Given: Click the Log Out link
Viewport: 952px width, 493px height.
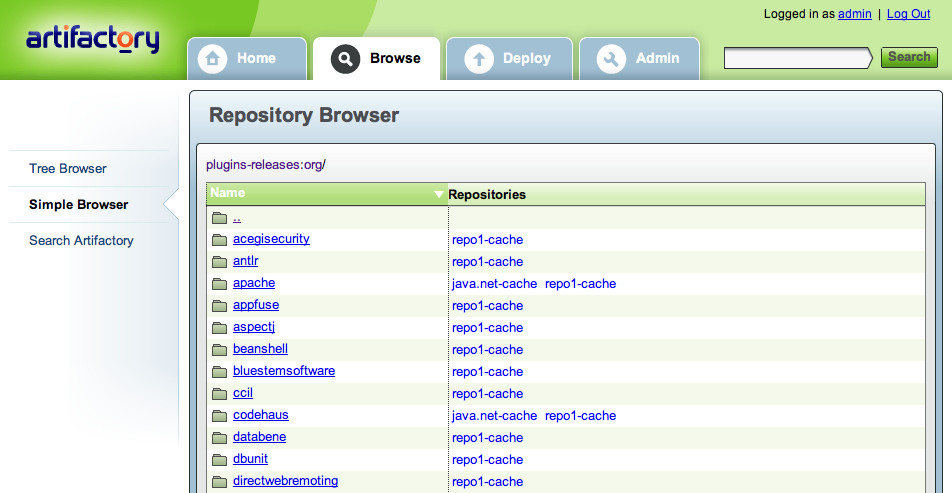Looking at the screenshot, I should point(908,14).
